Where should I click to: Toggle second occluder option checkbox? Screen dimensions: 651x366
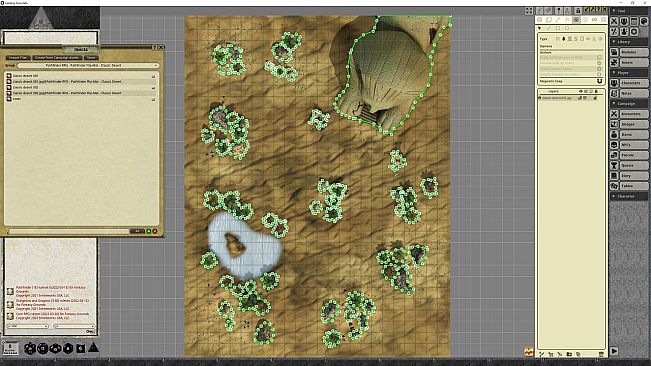[x=599, y=63]
